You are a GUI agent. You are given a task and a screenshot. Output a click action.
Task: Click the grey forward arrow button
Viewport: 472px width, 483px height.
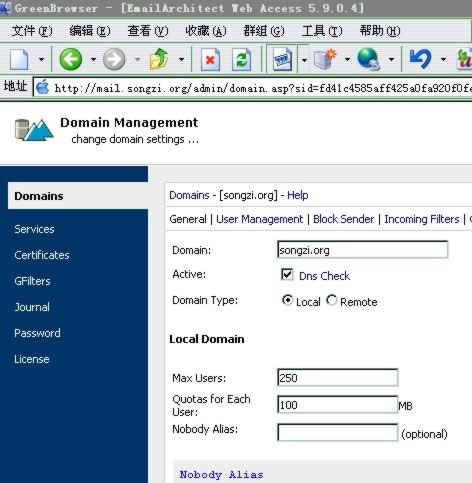114,59
